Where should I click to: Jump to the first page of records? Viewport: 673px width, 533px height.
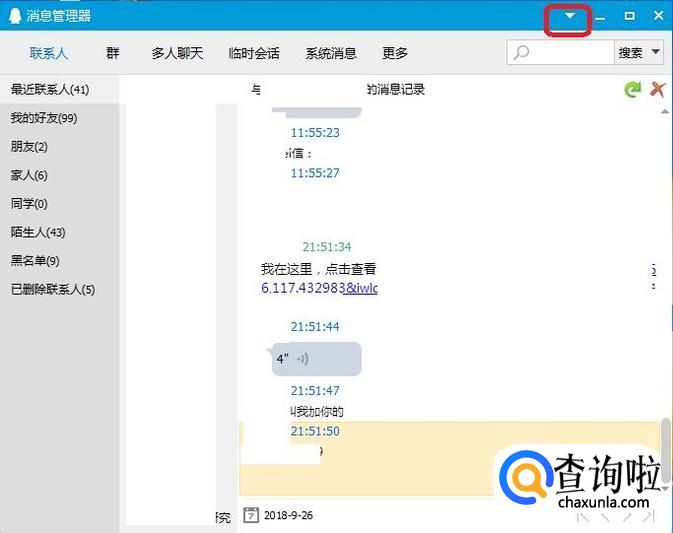[x=585, y=517]
